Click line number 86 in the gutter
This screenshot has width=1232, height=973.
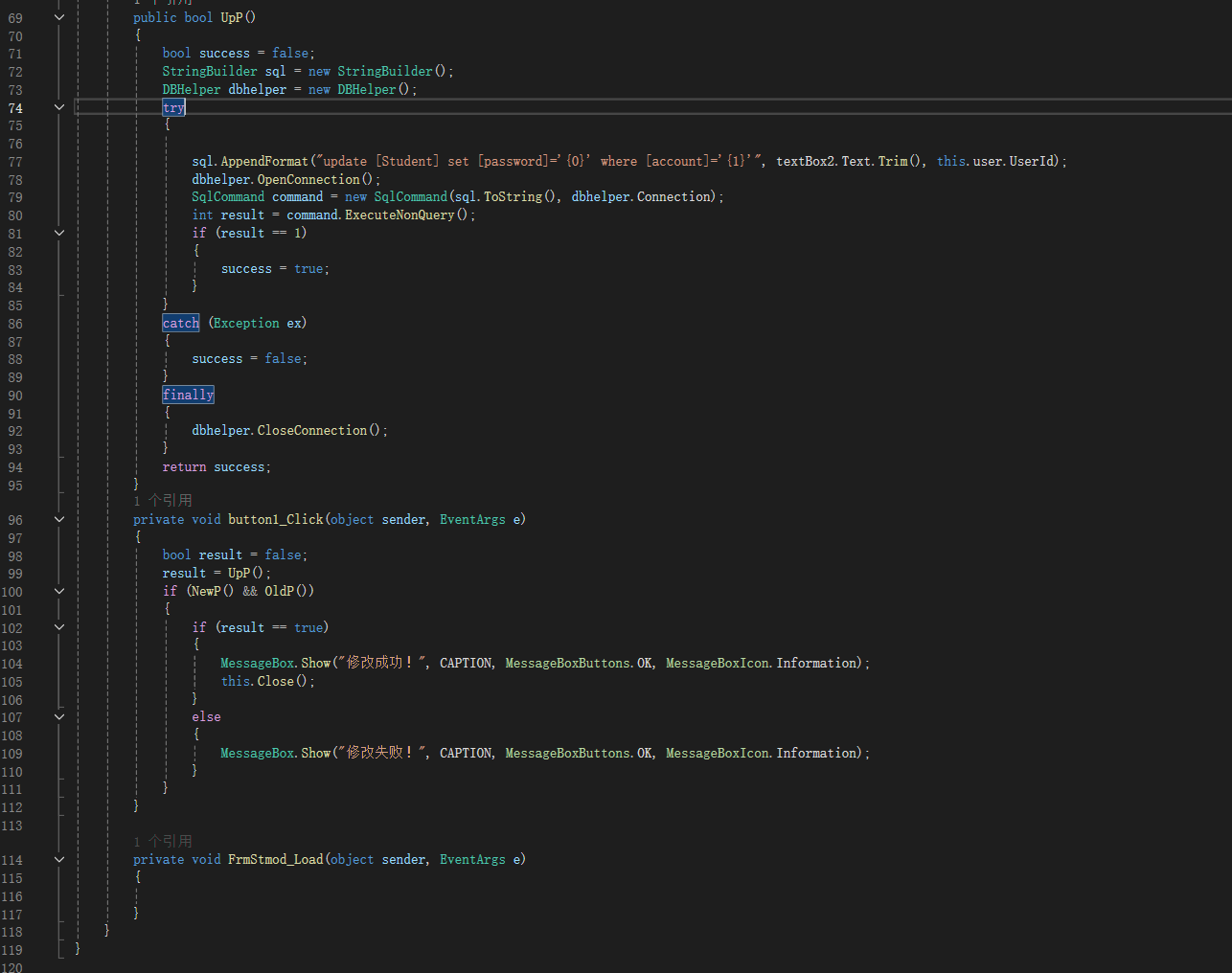coord(15,324)
